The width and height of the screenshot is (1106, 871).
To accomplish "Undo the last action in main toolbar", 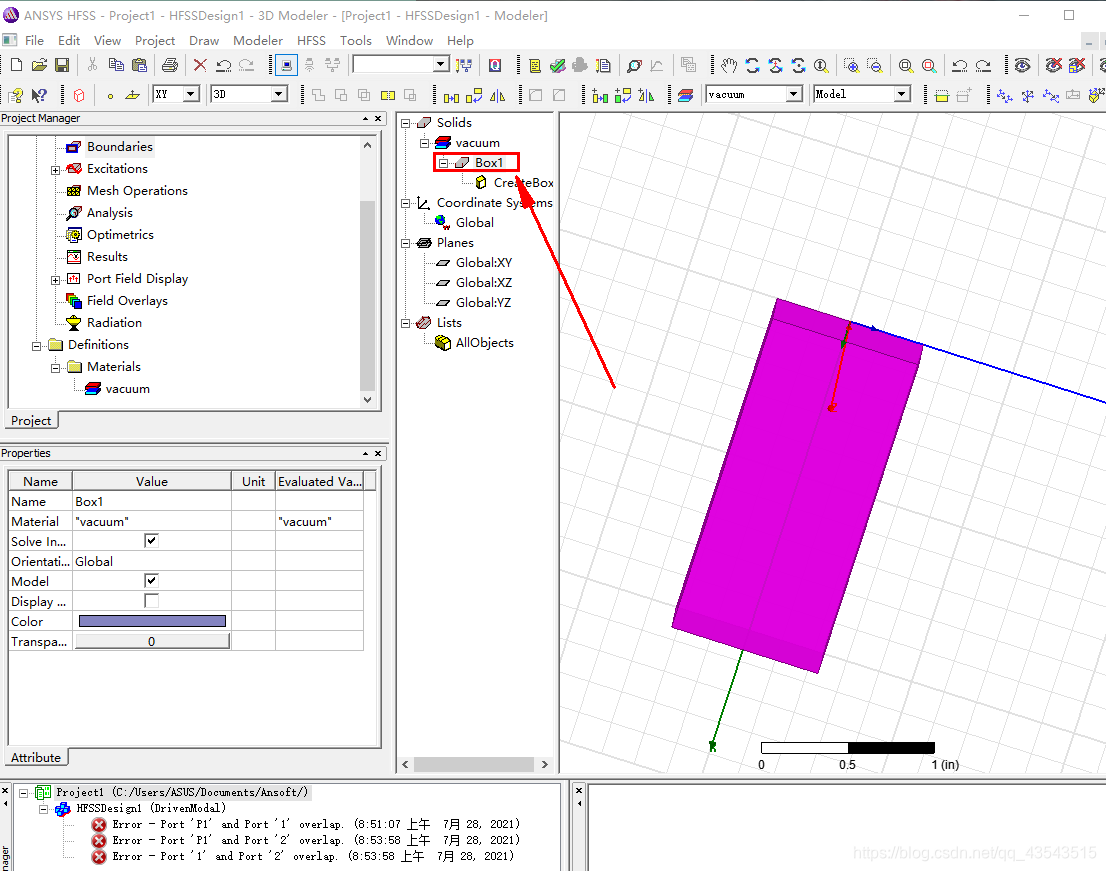I will tap(224, 66).
